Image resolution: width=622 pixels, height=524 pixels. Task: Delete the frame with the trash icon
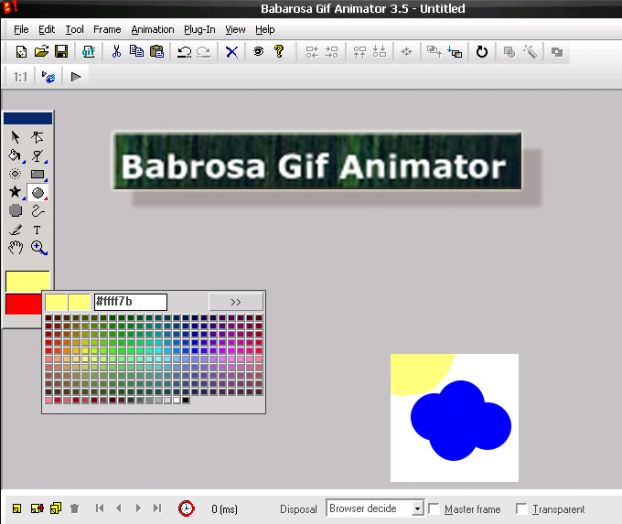(x=74, y=508)
